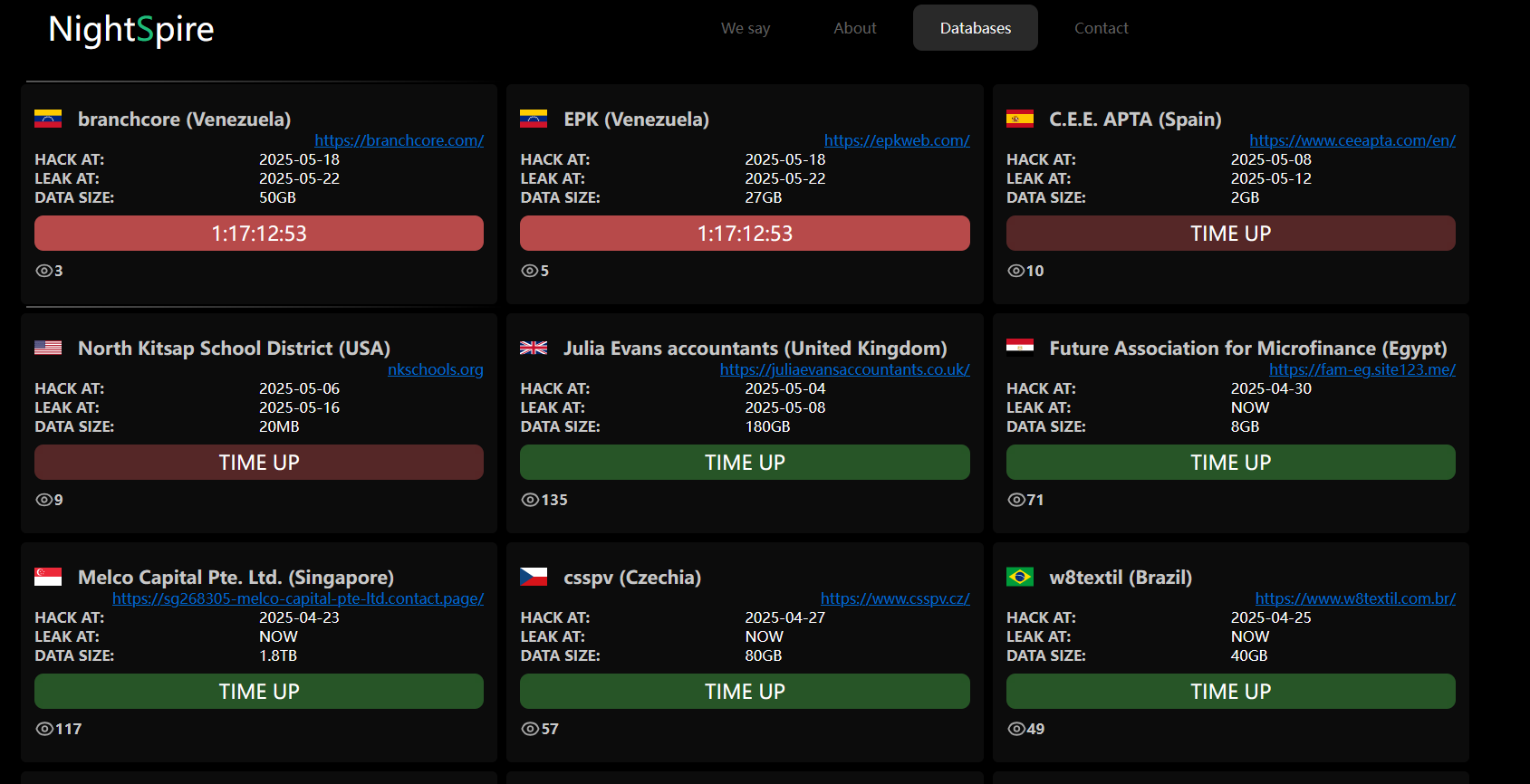Select EPK (Venezuela) title

pyautogui.click(x=636, y=119)
